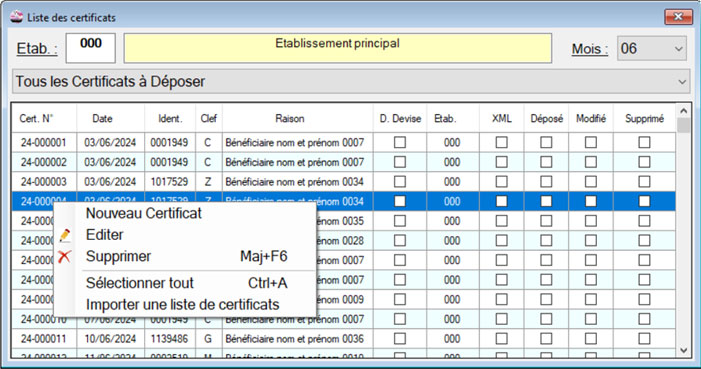Image resolution: width=701 pixels, height=369 pixels.
Task: Click the application icon in the title bar
Action: pos(17,17)
